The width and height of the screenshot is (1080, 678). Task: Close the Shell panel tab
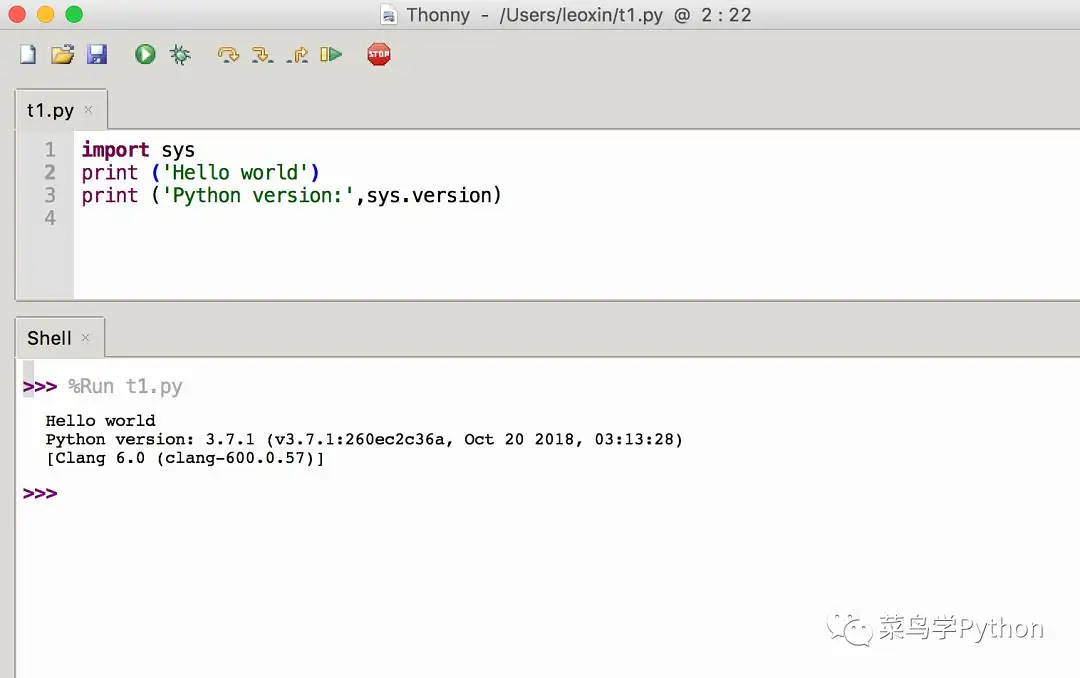point(85,338)
